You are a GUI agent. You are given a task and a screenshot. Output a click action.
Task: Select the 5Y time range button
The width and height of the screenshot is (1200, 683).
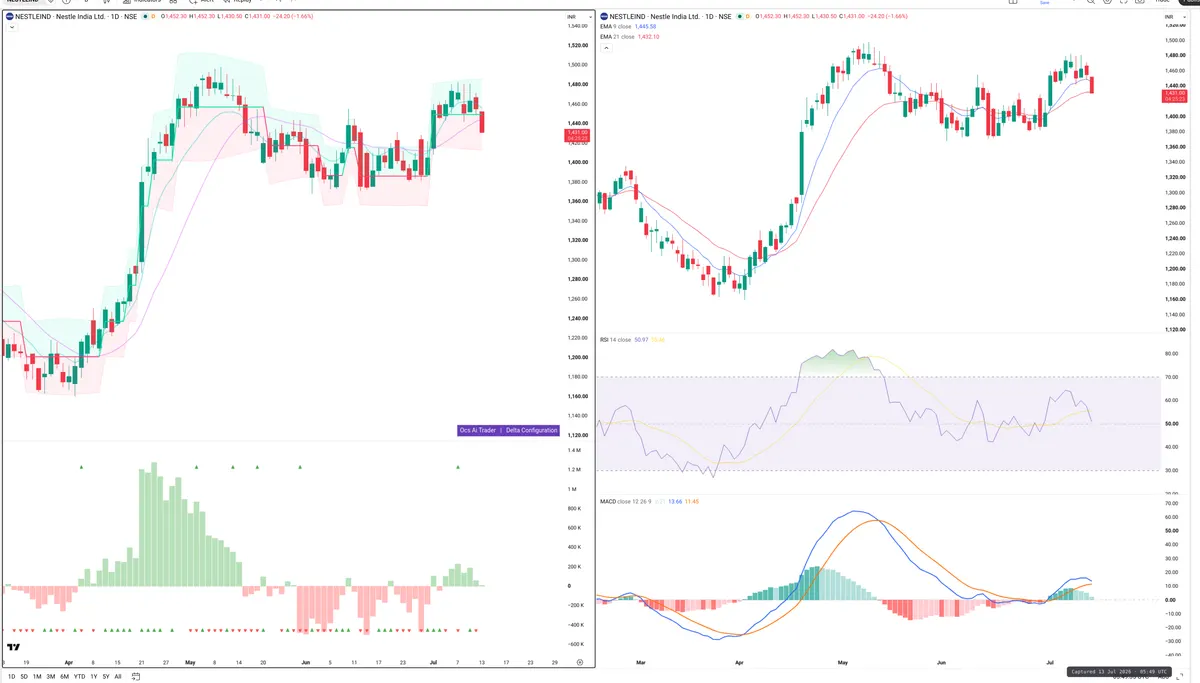tap(106, 676)
